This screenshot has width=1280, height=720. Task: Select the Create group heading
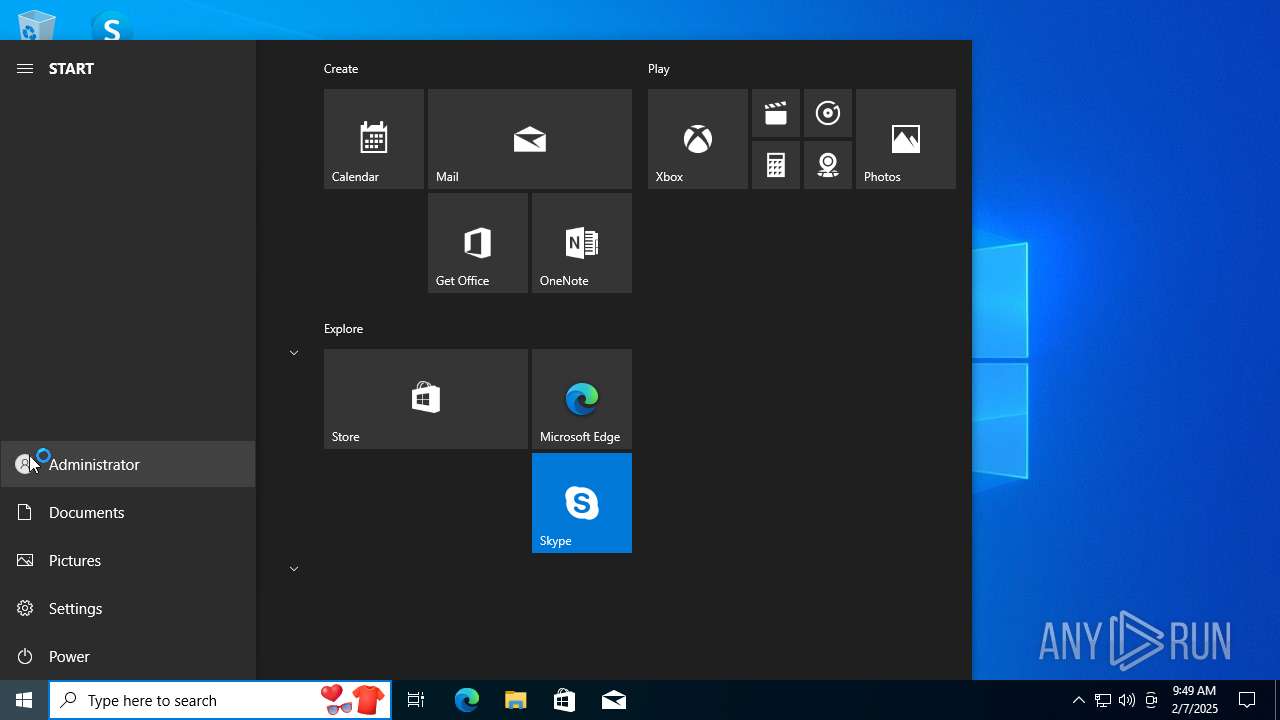click(x=341, y=68)
